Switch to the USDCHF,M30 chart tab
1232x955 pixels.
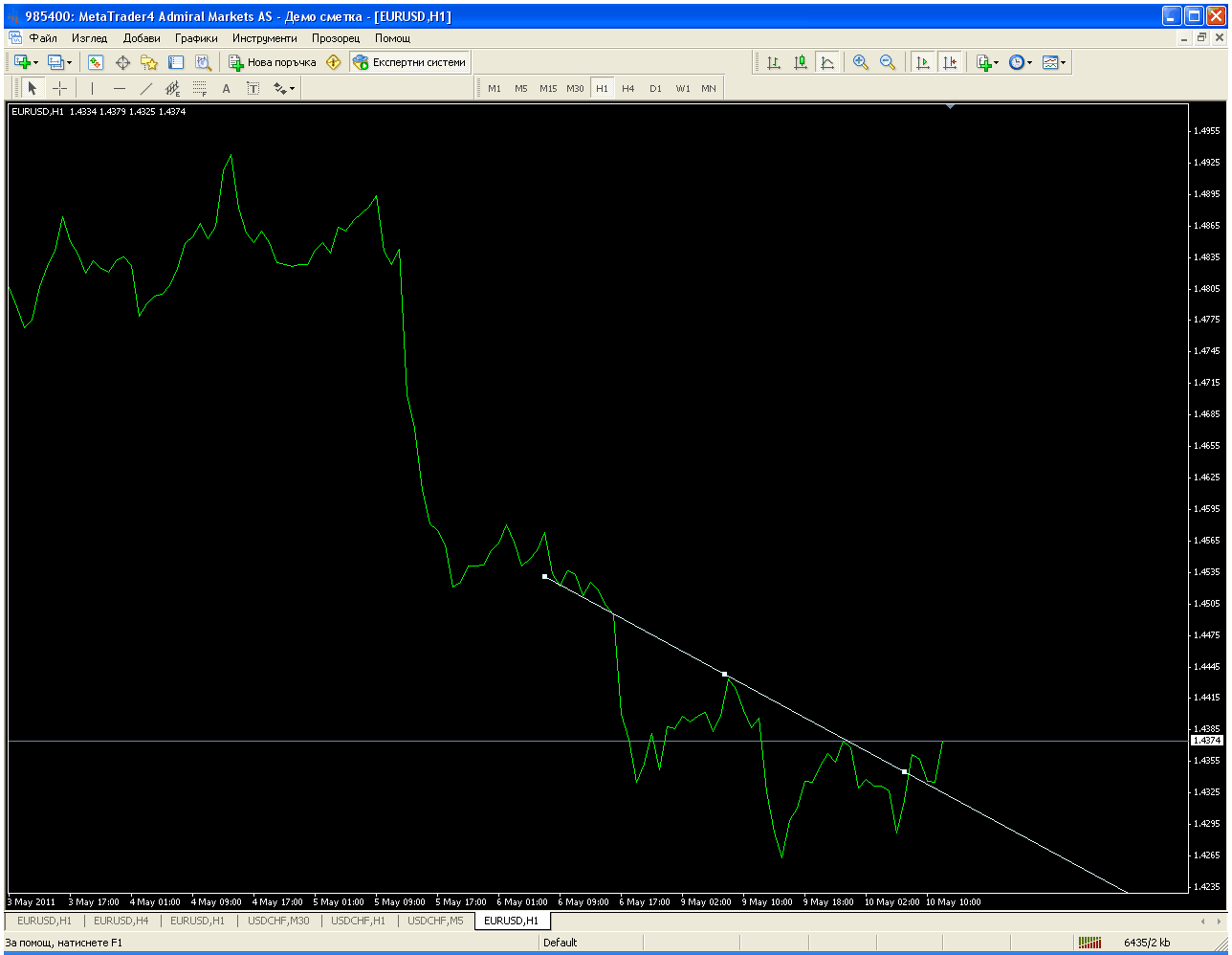(x=279, y=922)
